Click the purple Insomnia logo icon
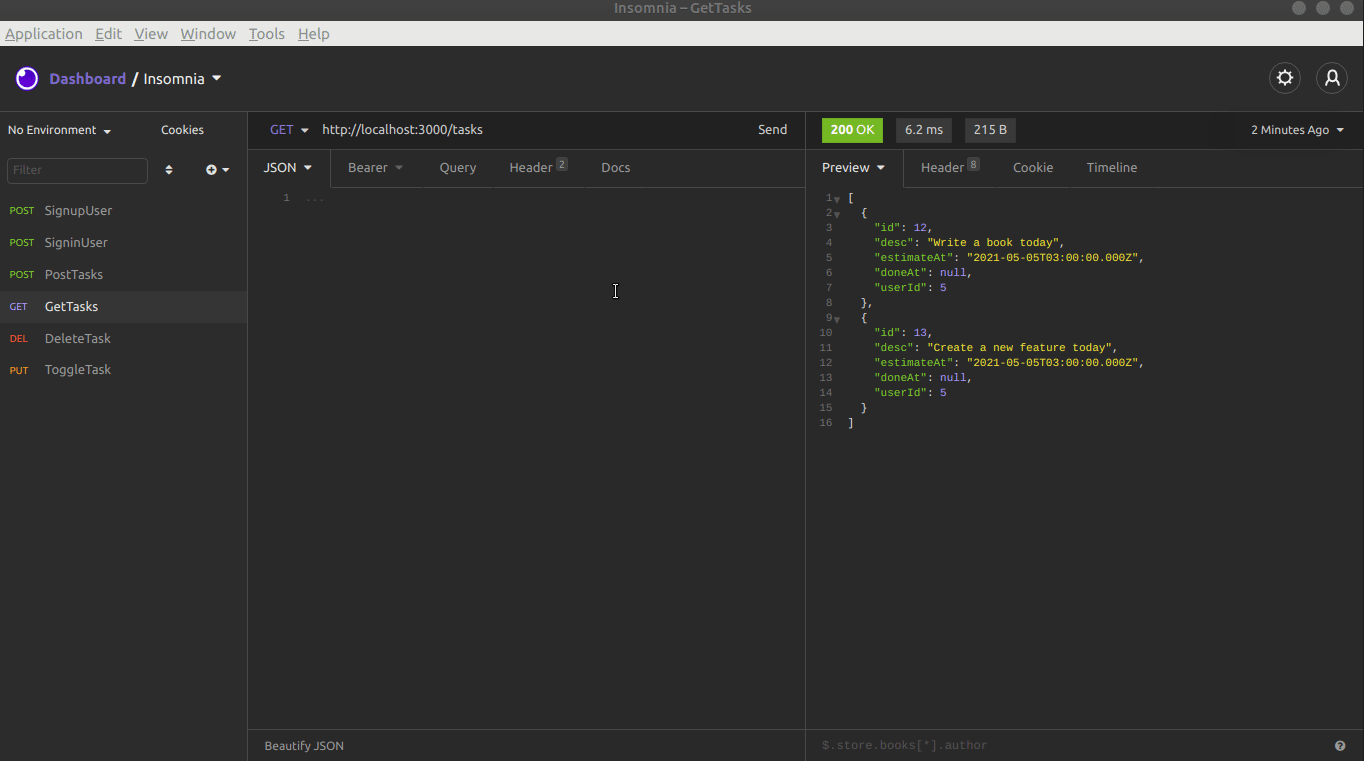 (26, 77)
